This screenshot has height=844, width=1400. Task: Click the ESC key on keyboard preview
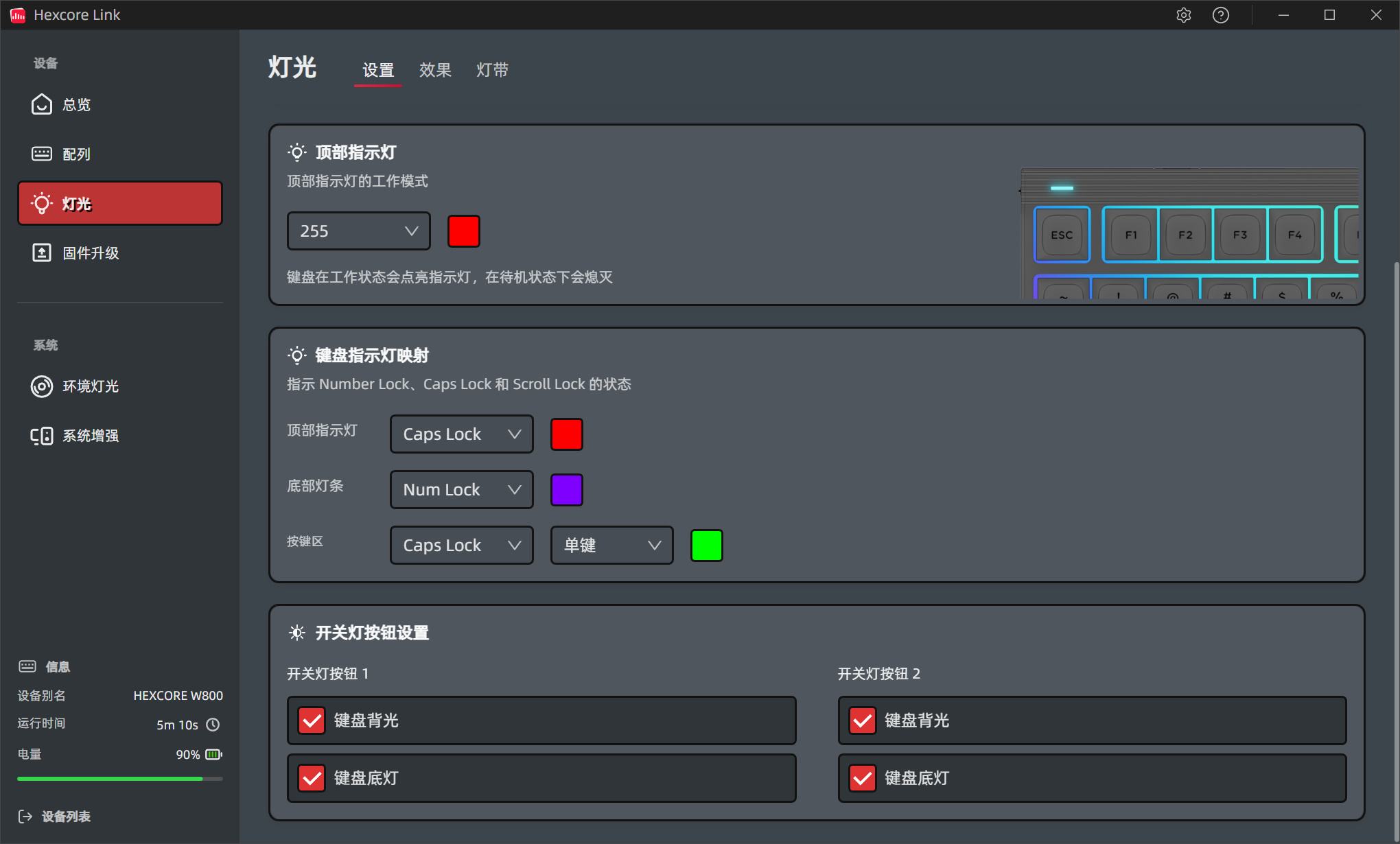click(x=1062, y=235)
